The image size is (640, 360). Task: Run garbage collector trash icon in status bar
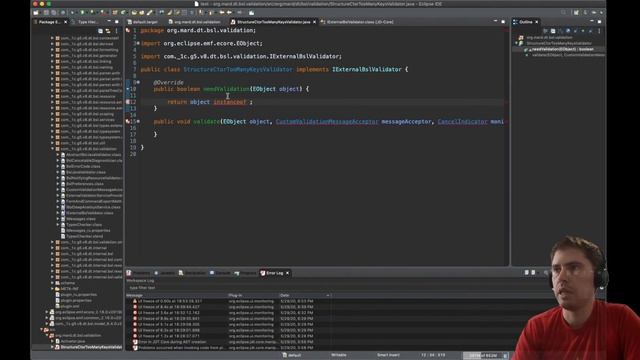[x=505, y=356]
